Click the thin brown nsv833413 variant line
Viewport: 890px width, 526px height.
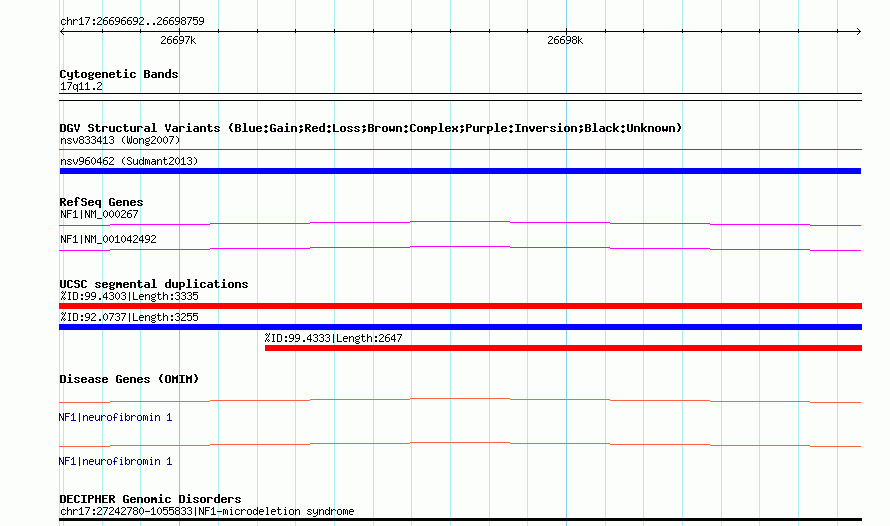click(460, 150)
